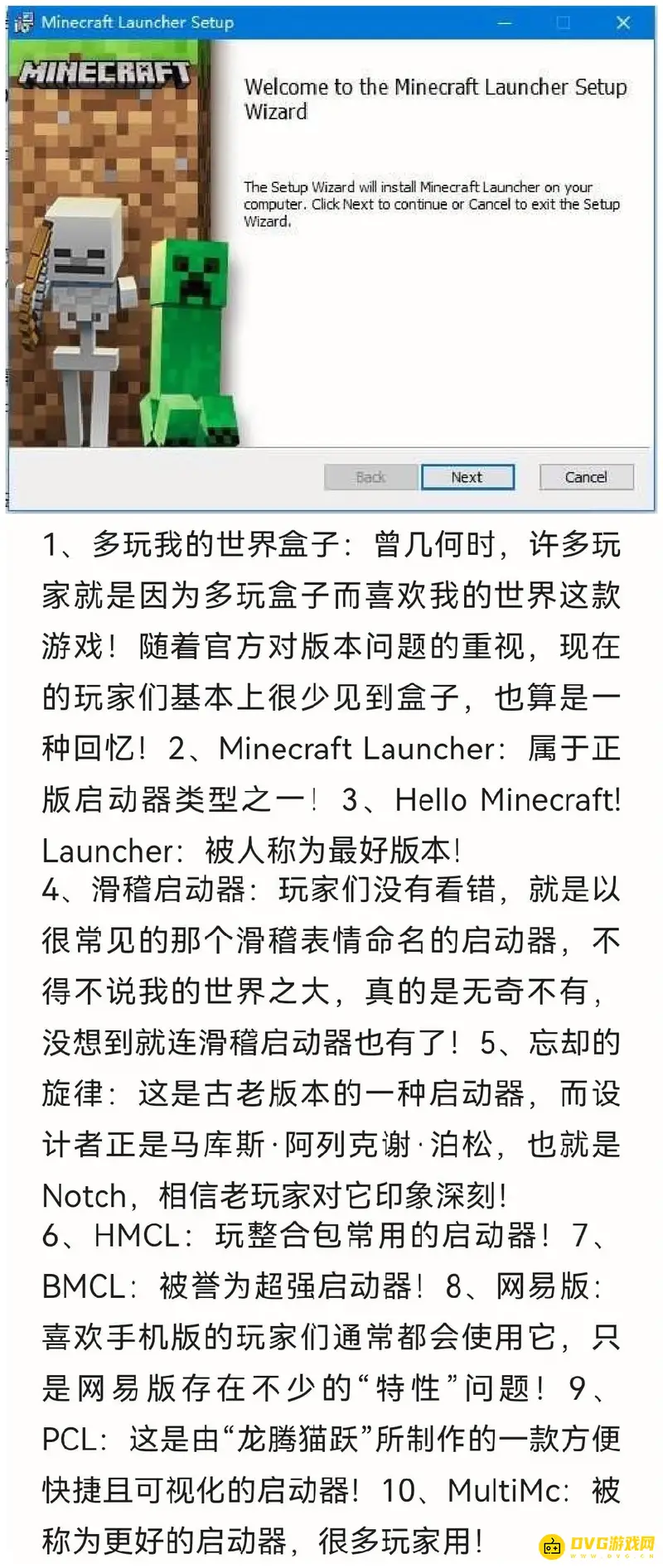Click the installer icon in the title bar
Image resolution: width=663 pixels, height=1568 pixels.
click(x=23, y=22)
